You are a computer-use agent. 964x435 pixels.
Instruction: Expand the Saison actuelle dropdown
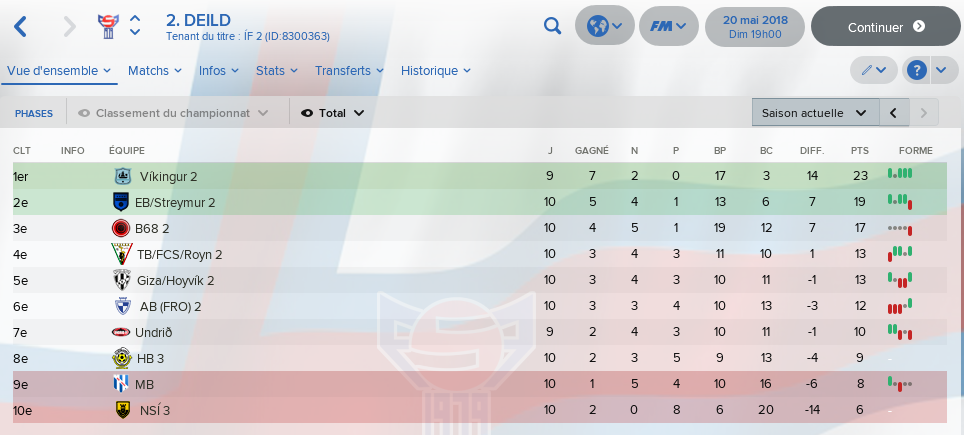(815, 113)
